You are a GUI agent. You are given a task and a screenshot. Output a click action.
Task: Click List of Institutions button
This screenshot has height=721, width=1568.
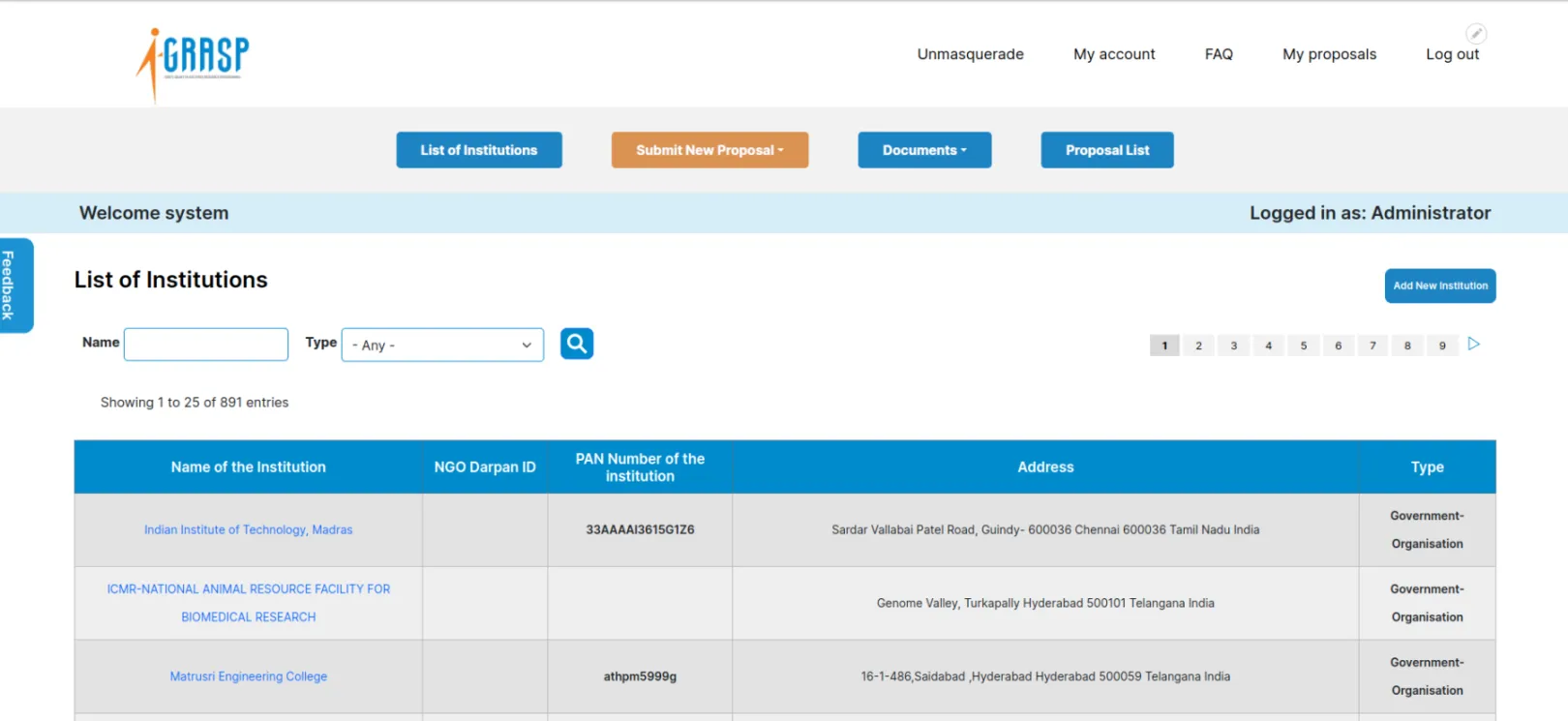point(479,150)
